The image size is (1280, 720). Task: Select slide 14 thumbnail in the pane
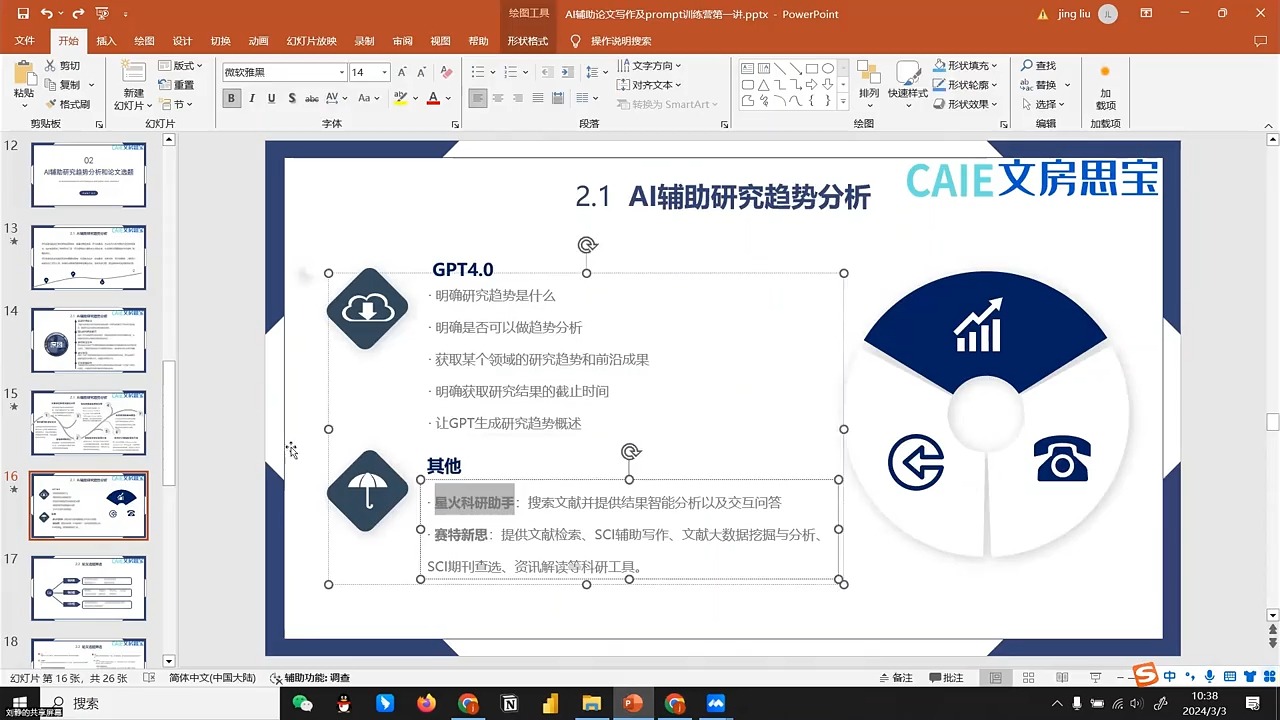pyautogui.click(x=88, y=339)
